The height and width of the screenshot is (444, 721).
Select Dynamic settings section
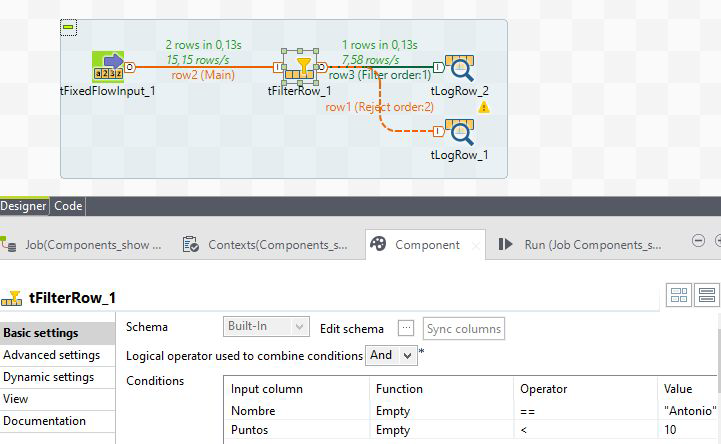click(57, 377)
